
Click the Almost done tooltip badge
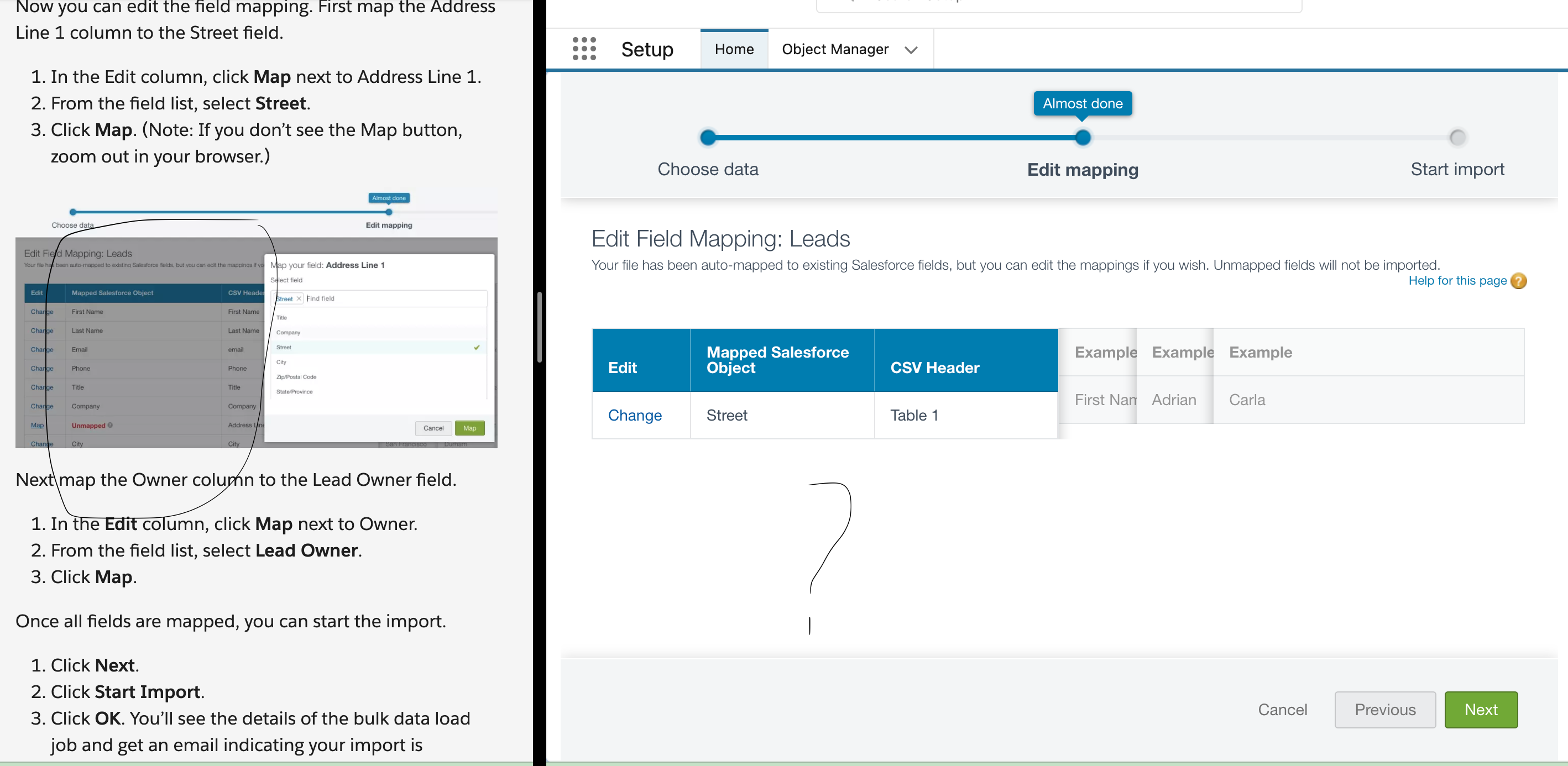[1082, 103]
